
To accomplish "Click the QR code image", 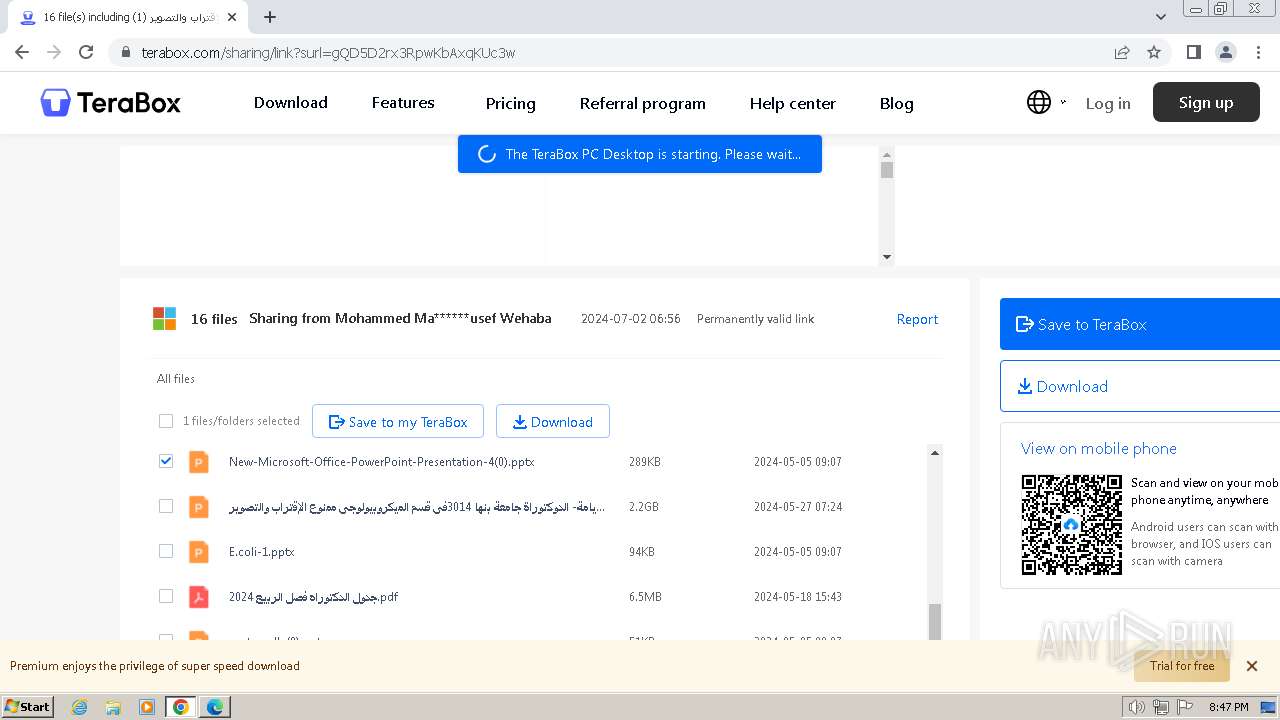I will pyautogui.click(x=1072, y=524).
